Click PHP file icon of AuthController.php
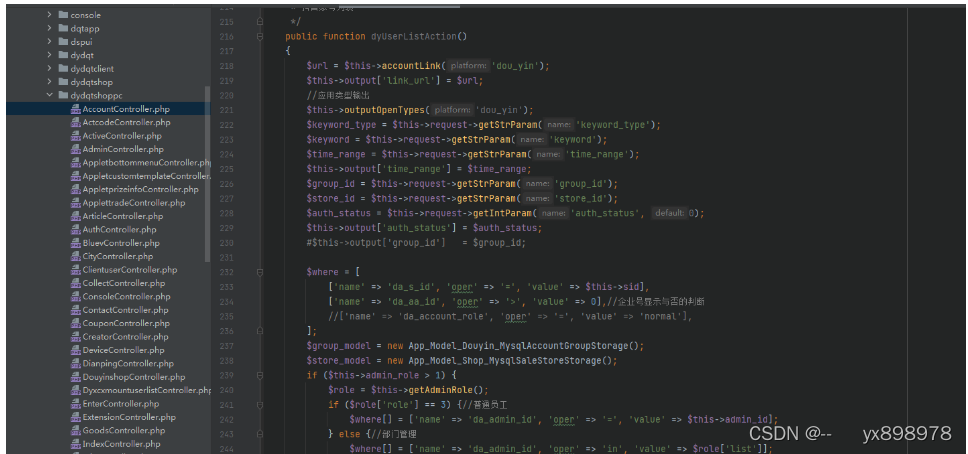Image resolution: width=968 pixels, height=454 pixels. 75,230
